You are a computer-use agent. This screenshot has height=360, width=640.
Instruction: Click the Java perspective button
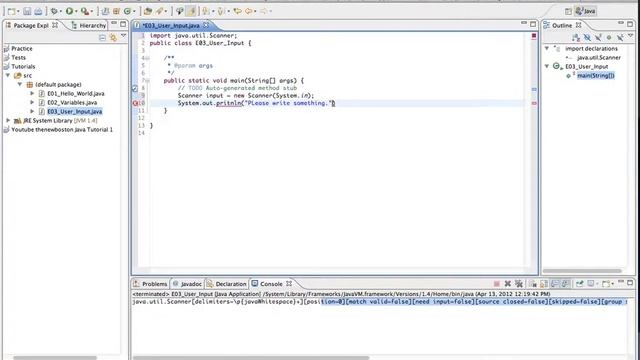(x=586, y=11)
